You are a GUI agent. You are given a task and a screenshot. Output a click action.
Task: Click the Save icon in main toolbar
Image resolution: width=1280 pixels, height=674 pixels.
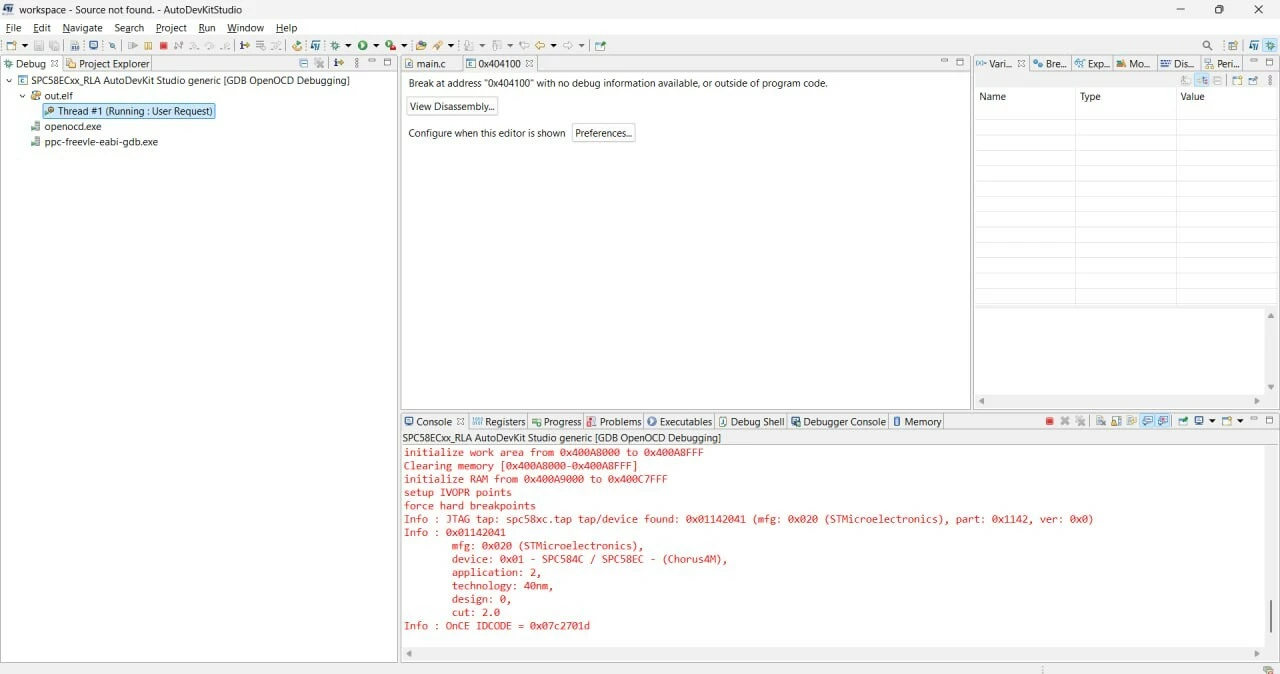(x=39, y=45)
